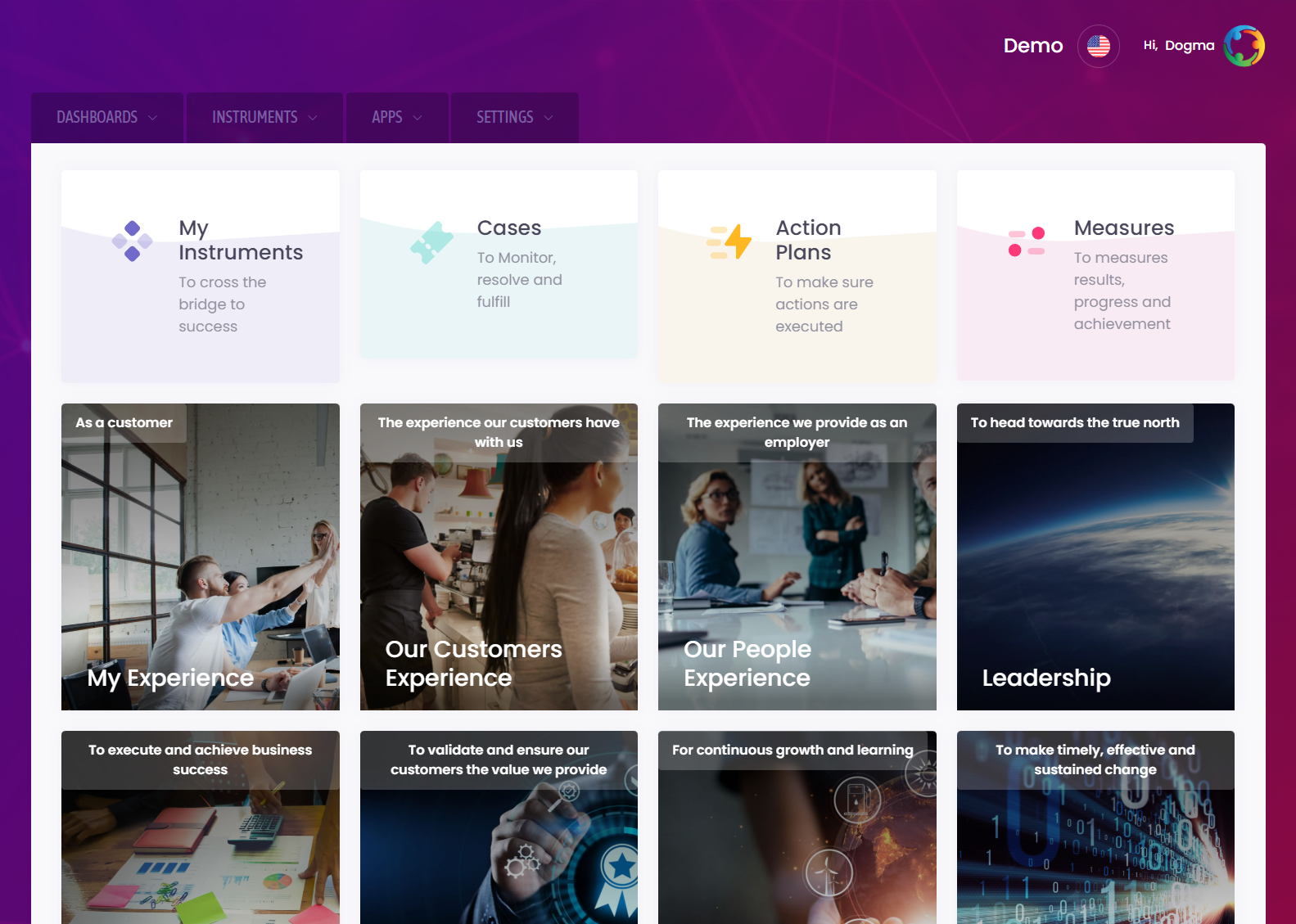Open the Action Plans card title
Screen dimensions: 1296x924
point(809,240)
